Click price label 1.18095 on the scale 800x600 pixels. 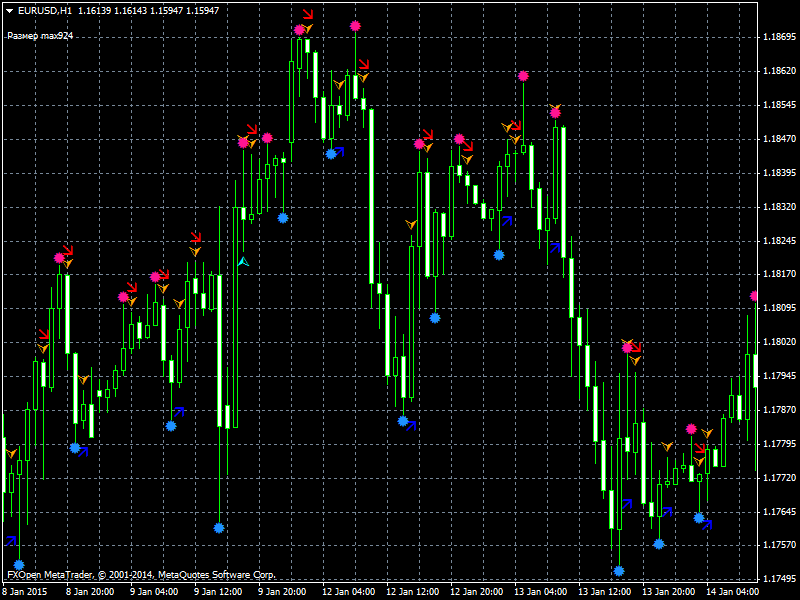[779, 308]
